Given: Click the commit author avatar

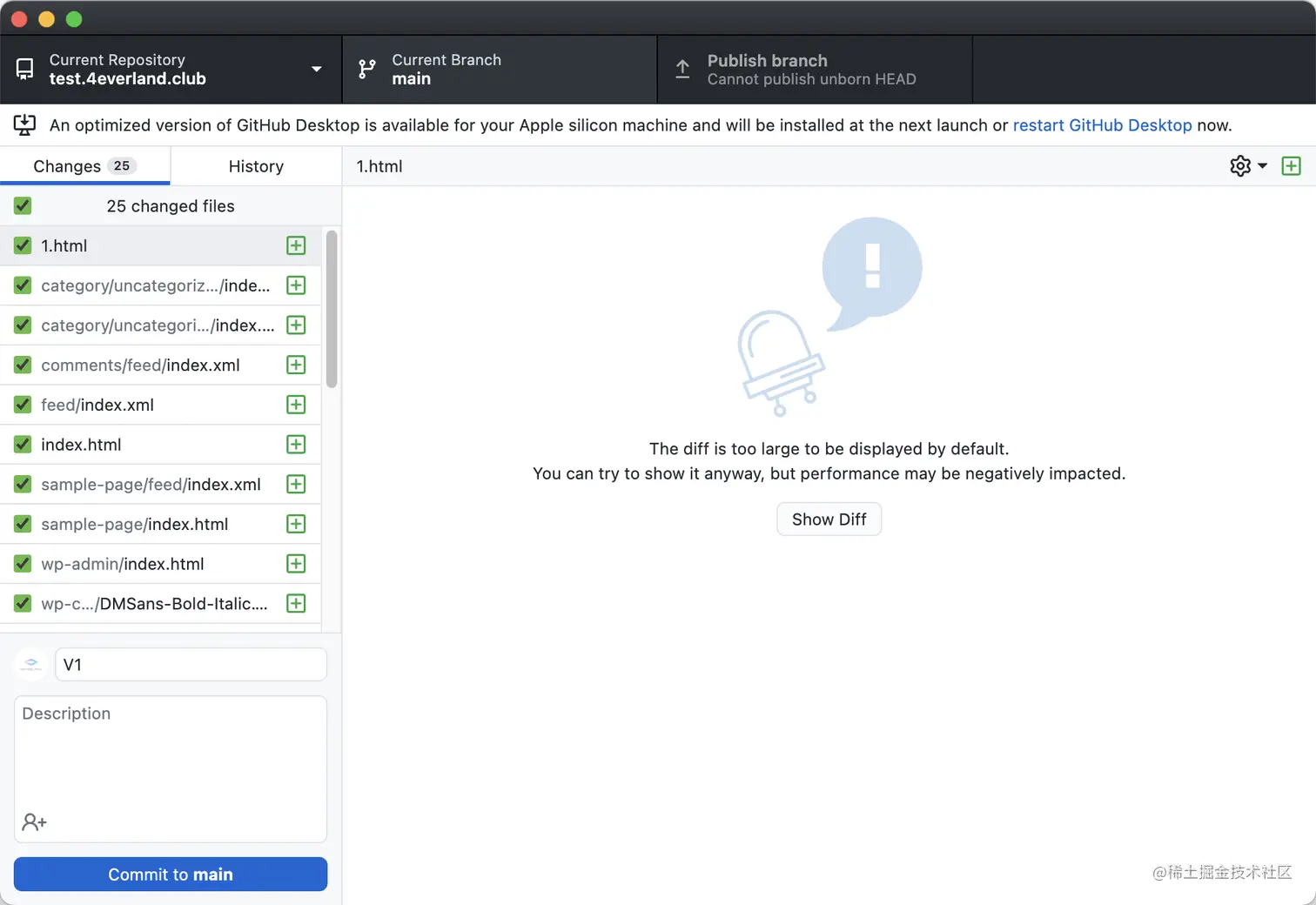Looking at the screenshot, I should 31,664.
